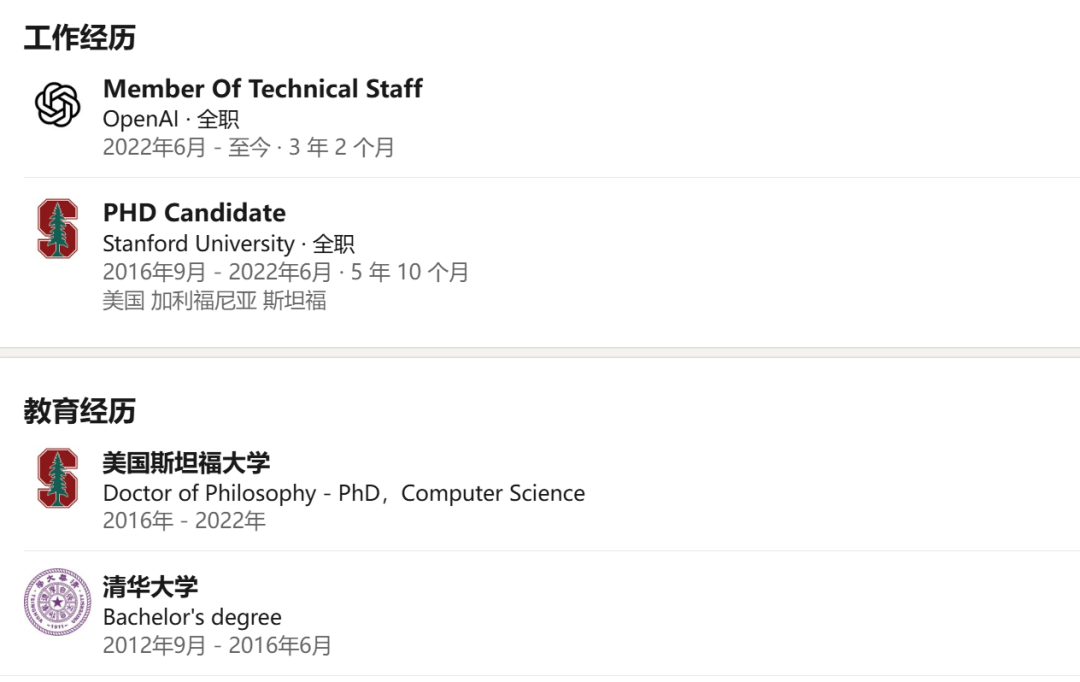The width and height of the screenshot is (1080, 682).
Task: Click the location 美国 加利福尼亚 斯坦福
Action: click(214, 301)
